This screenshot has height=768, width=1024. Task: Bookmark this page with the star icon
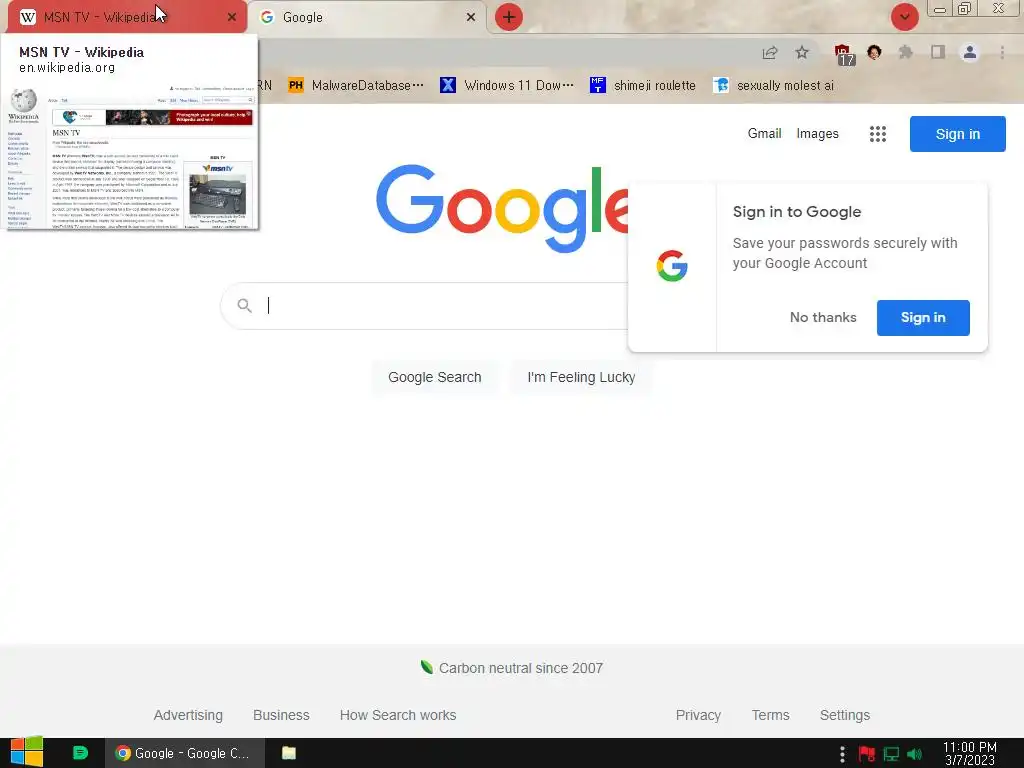(x=802, y=52)
